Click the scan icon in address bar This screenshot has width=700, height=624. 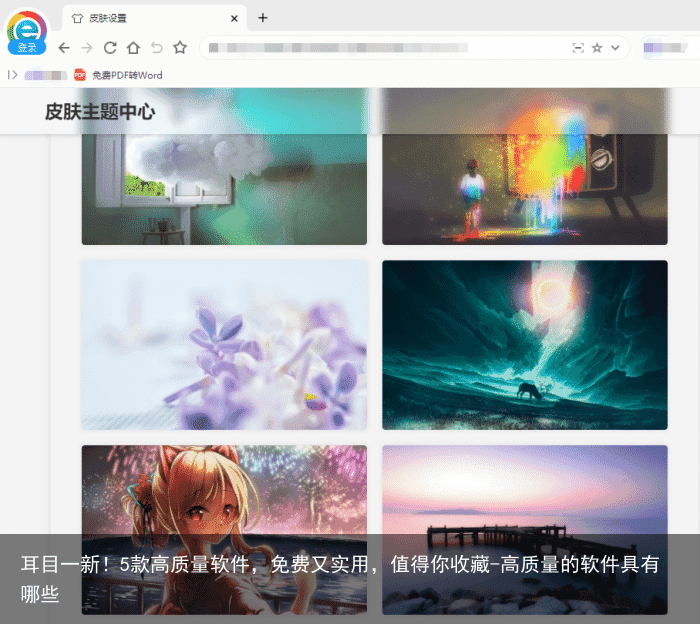[577, 47]
